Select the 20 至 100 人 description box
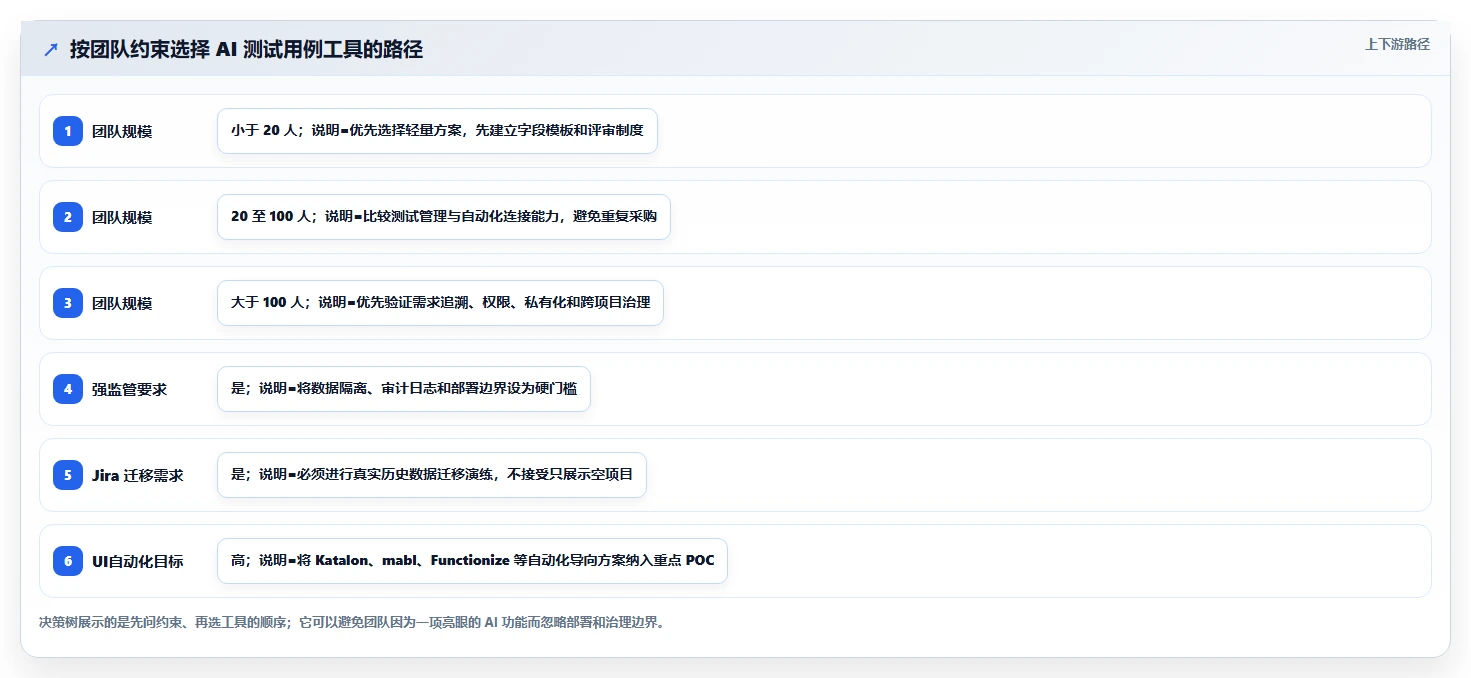1471x678 pixels. pyautogui.click(x=444, y=217)
